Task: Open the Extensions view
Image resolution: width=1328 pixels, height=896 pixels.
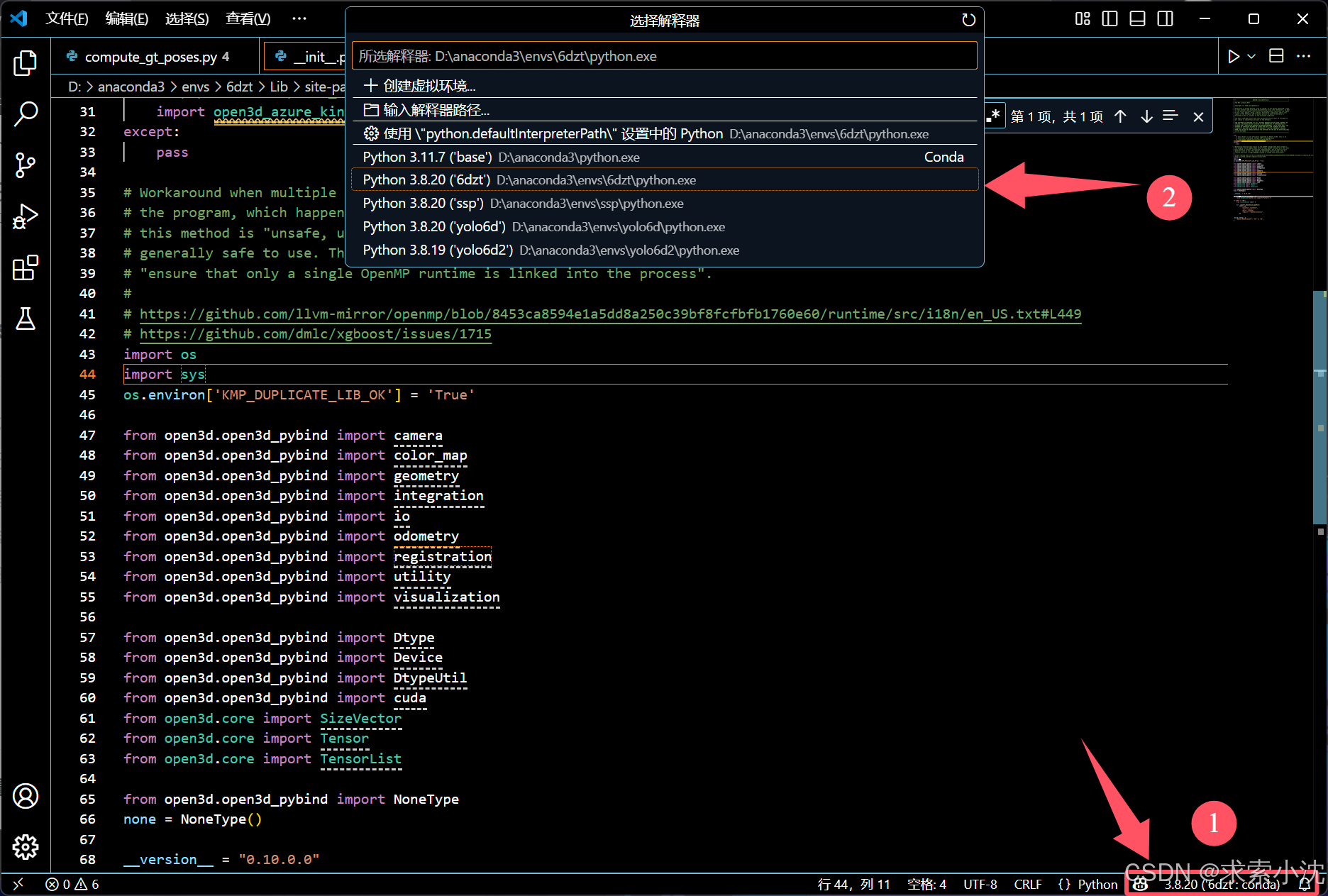Action: tap(26, 268)
